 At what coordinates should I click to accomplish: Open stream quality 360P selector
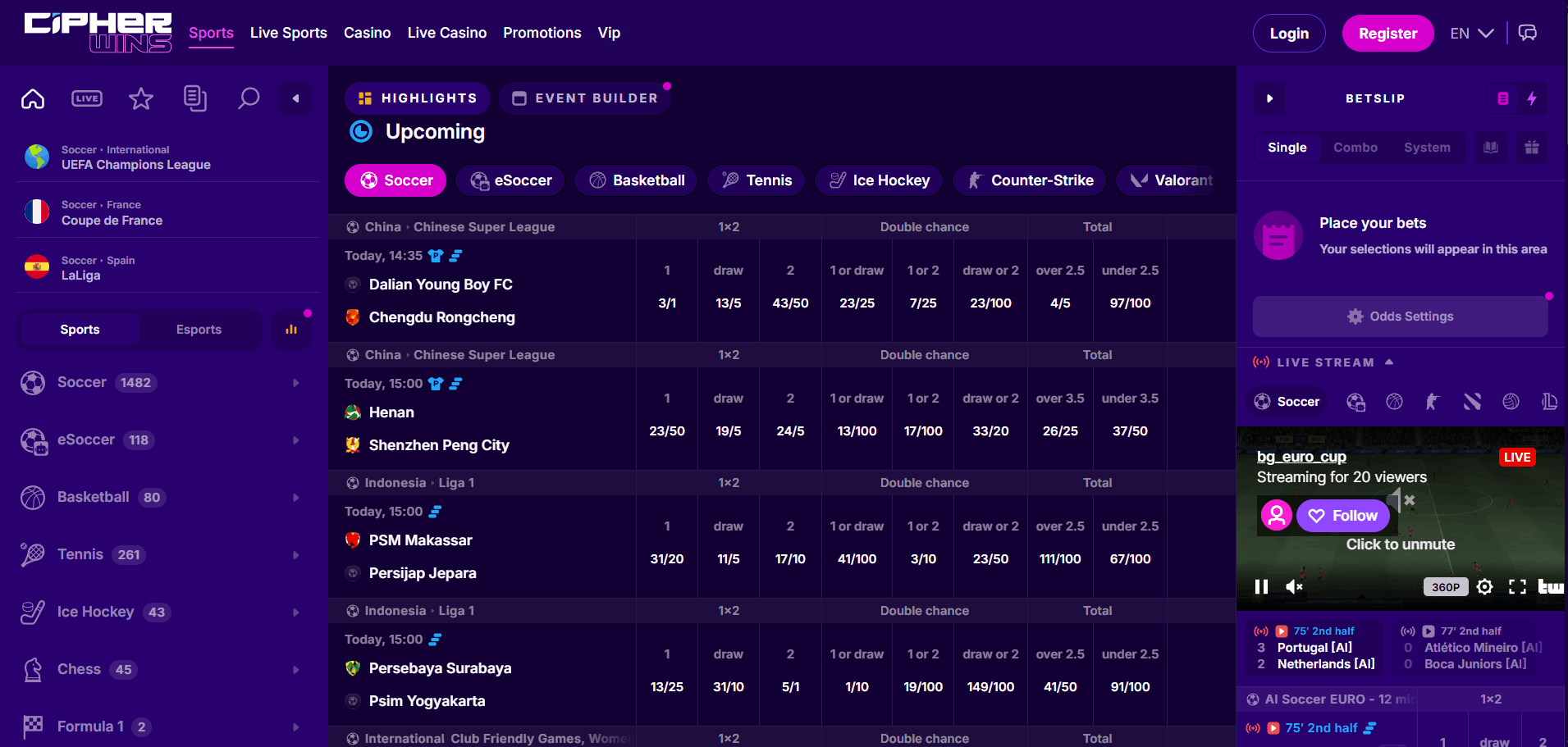click(1445, 587)
